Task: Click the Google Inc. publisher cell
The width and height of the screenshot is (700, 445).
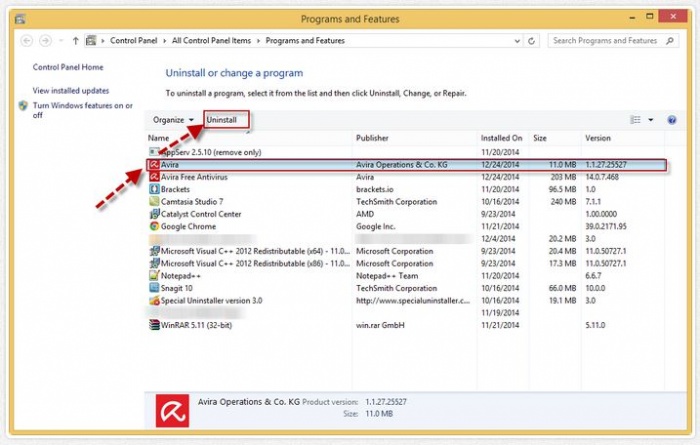Action: pyautogui.click(x=375, y=226)
